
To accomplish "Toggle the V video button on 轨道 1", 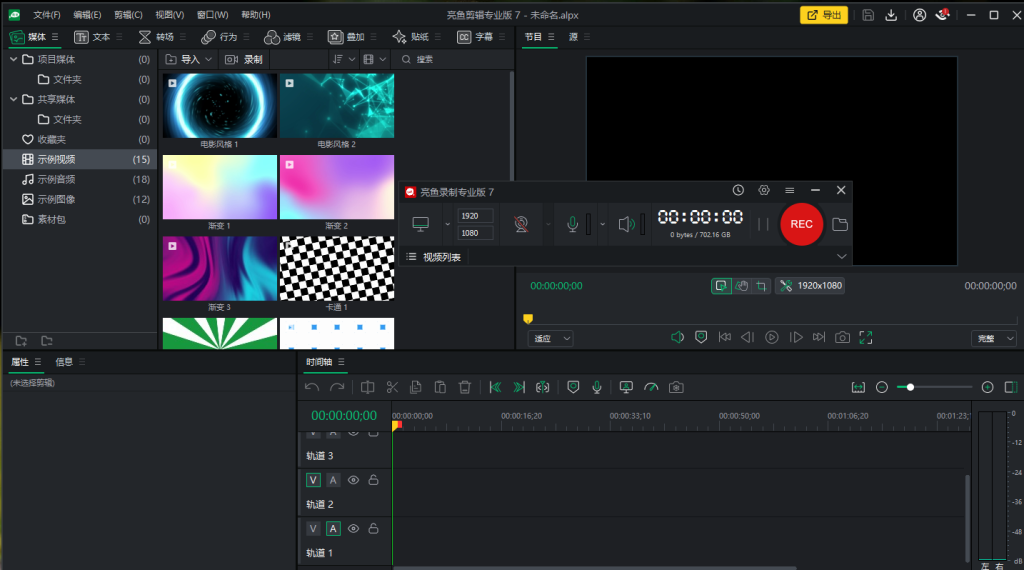I will pos(314,528).
